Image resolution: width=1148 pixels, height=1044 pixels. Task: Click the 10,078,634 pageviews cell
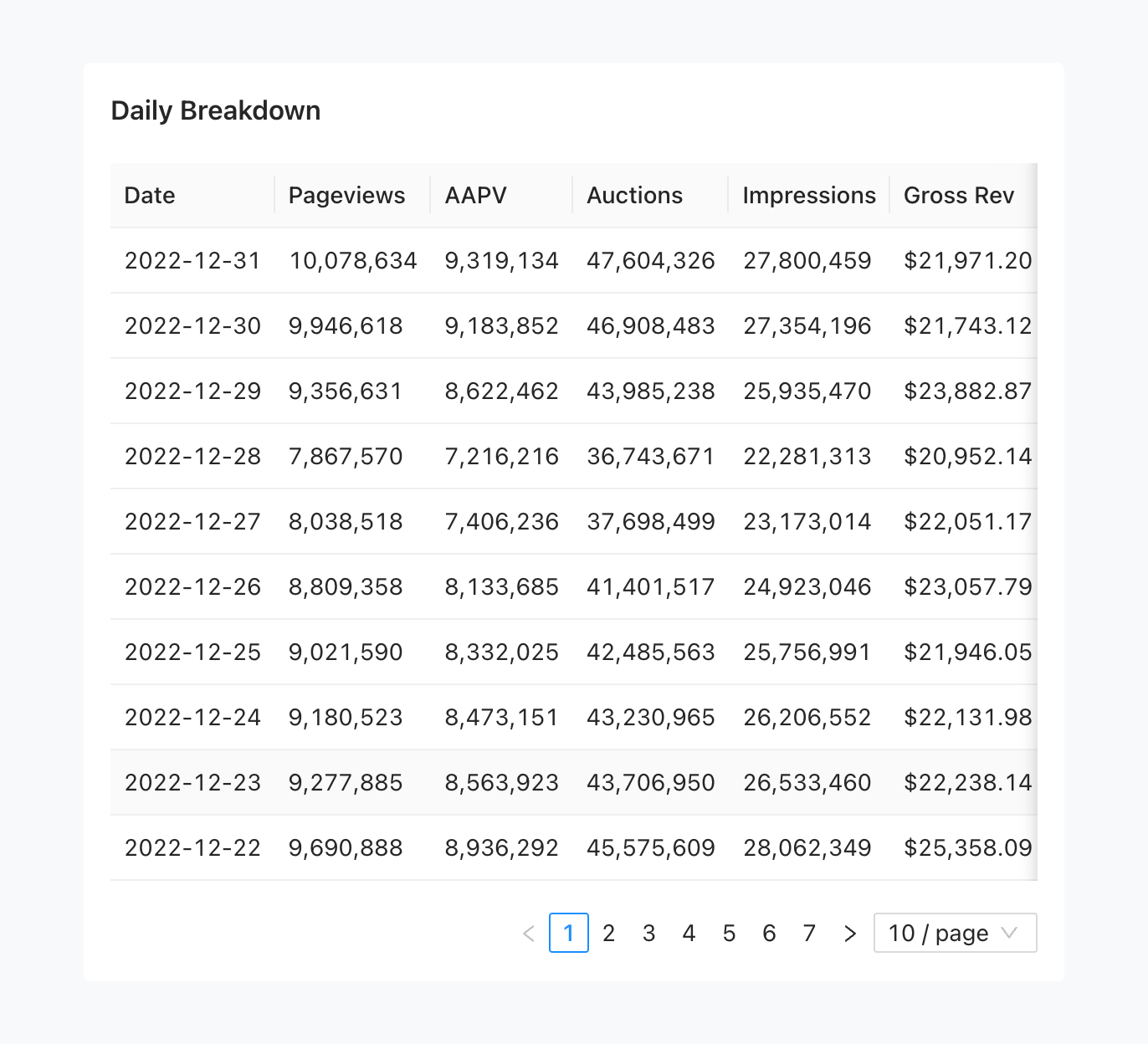(x=353, y=261)
